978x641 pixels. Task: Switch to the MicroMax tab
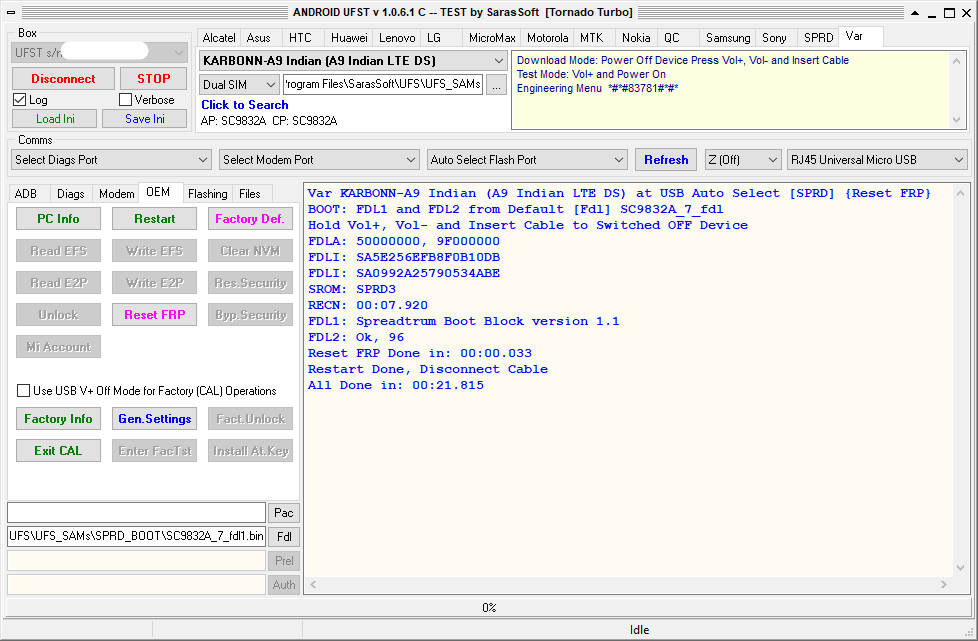tap(492, 38)
